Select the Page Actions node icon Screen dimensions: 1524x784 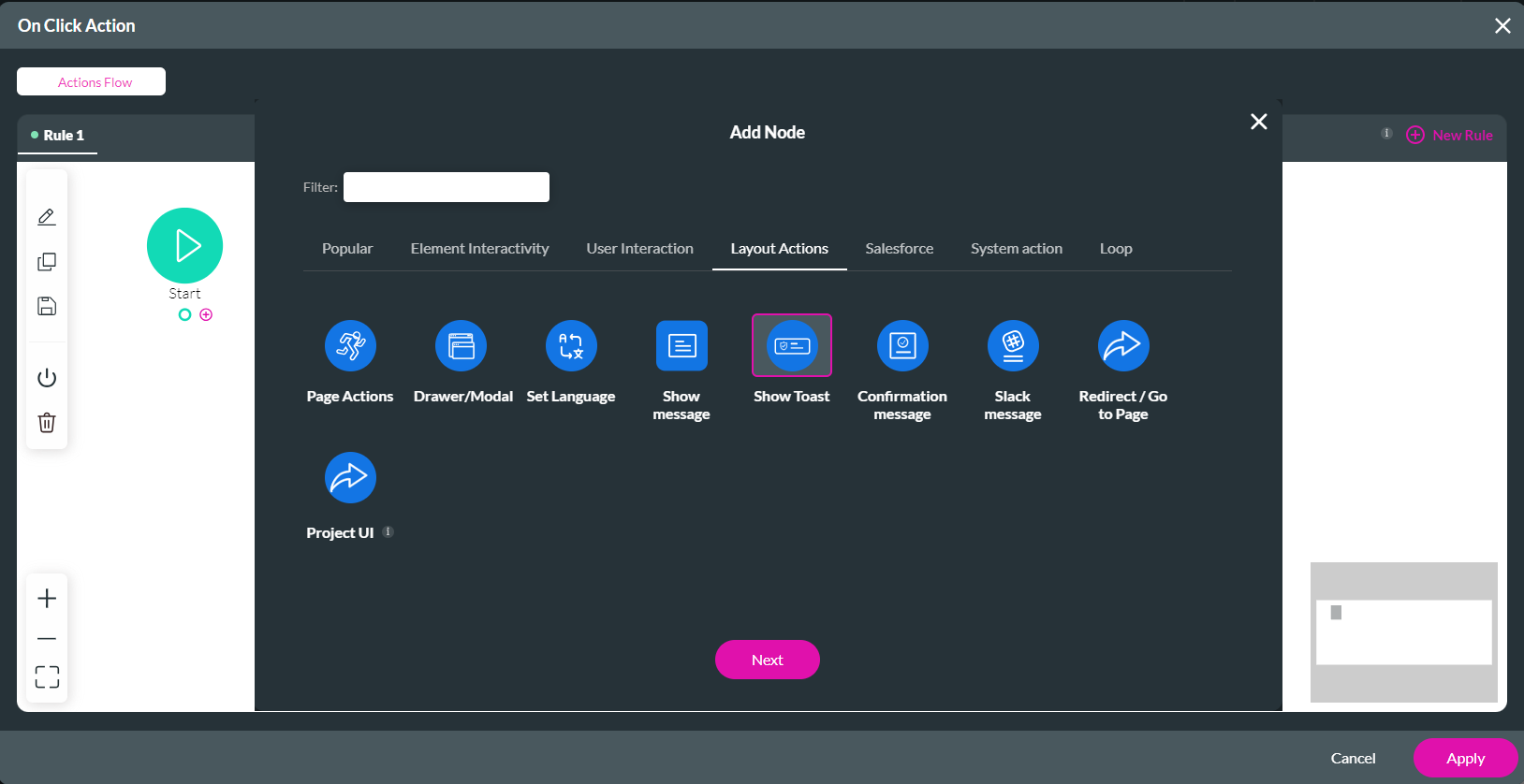tap(350, 345)
